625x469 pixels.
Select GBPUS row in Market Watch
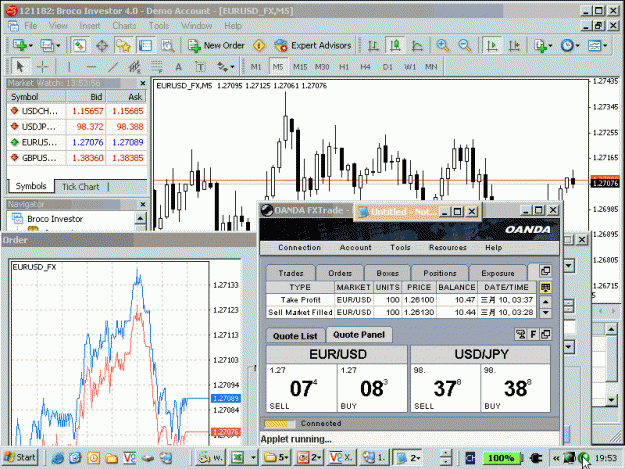pos(77,158)
